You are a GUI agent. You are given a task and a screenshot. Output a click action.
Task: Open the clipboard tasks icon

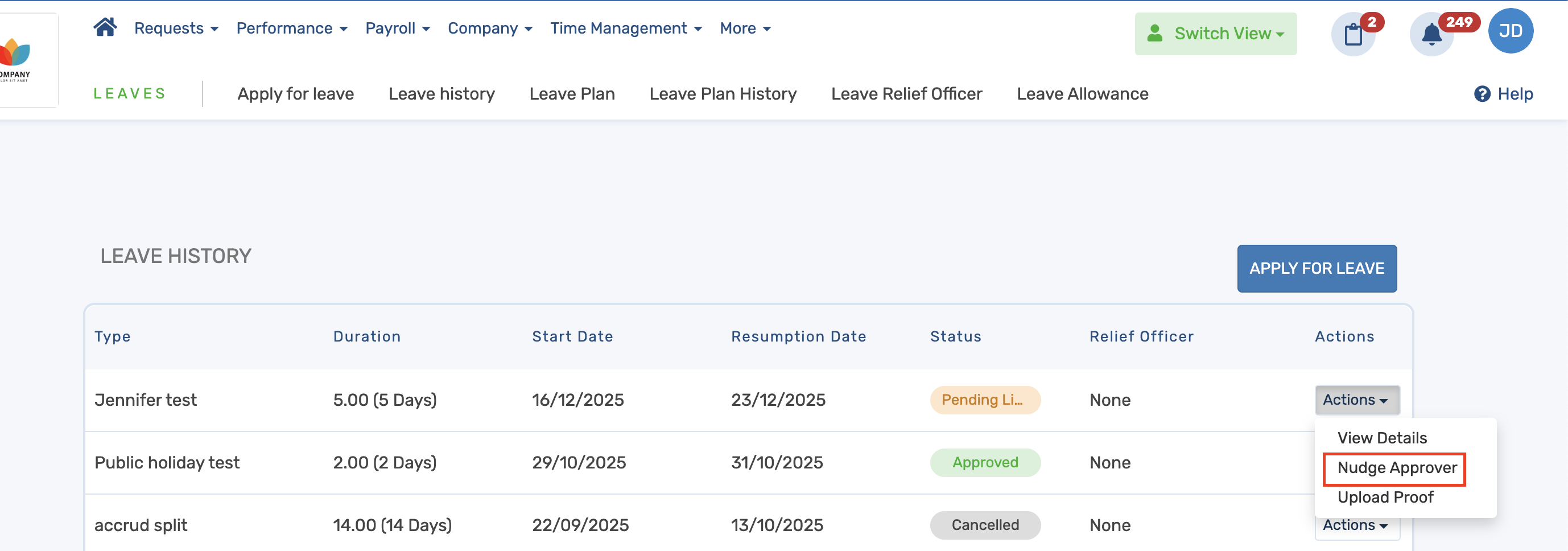click(x=1353, y=34)
